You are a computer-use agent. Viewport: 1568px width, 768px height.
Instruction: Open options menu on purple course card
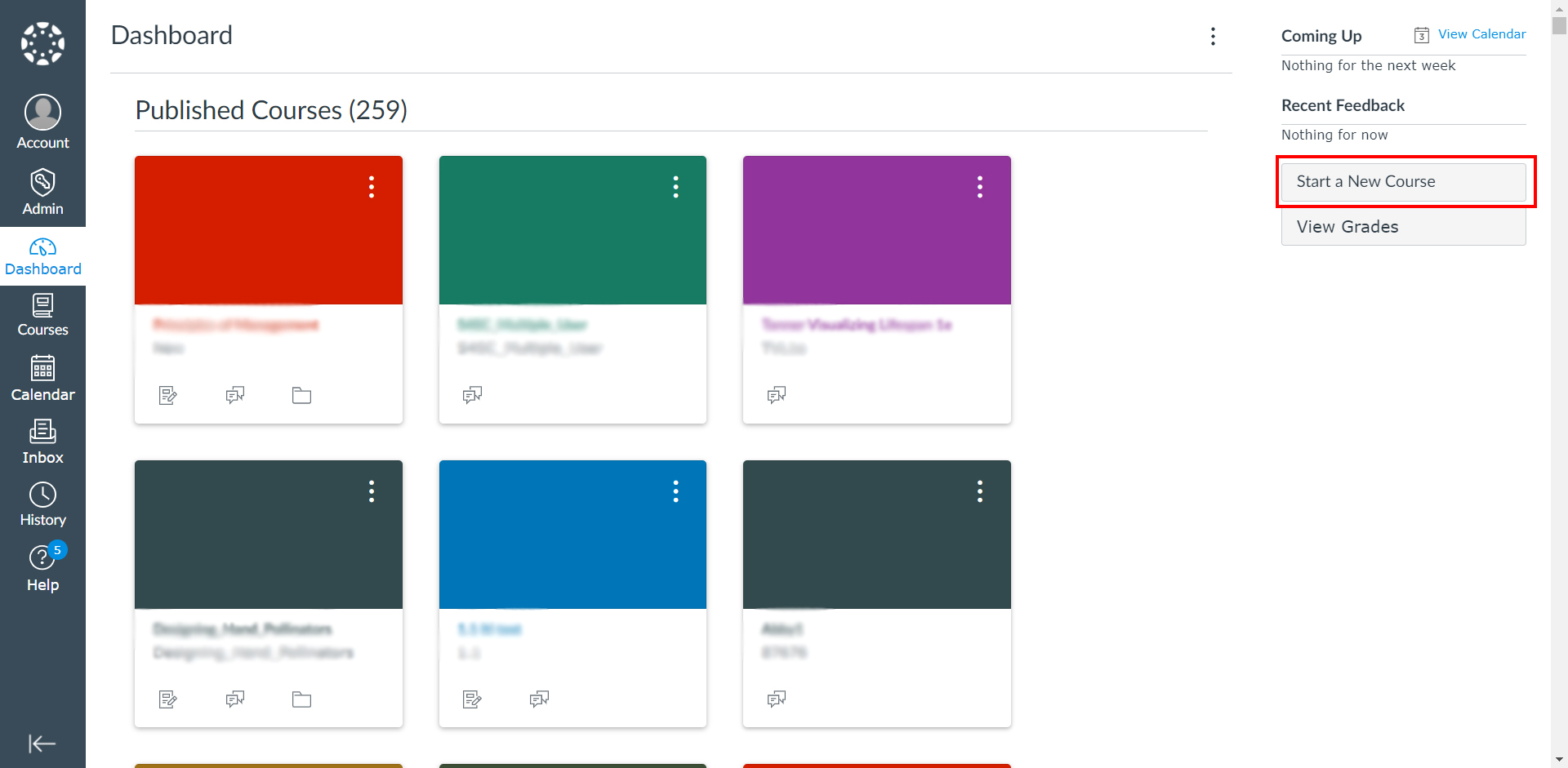(x=980, y=187)
